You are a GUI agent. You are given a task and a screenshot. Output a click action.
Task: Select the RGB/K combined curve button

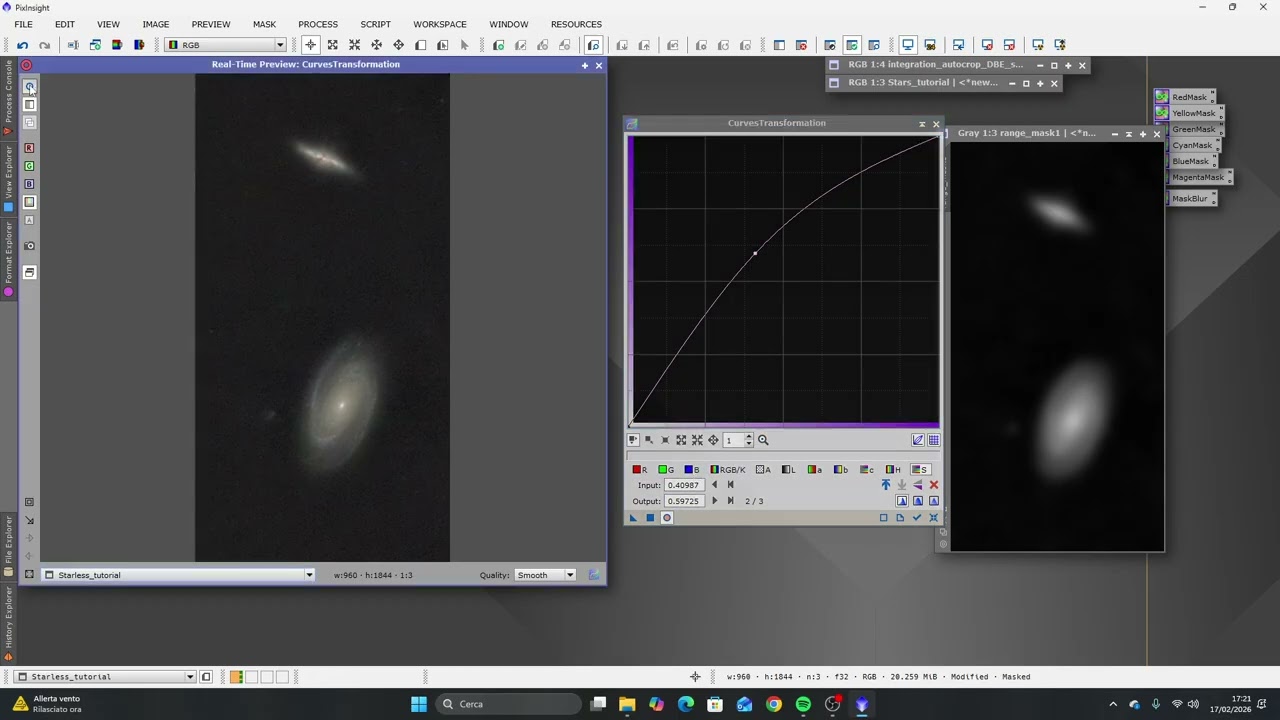coord(727,469)
